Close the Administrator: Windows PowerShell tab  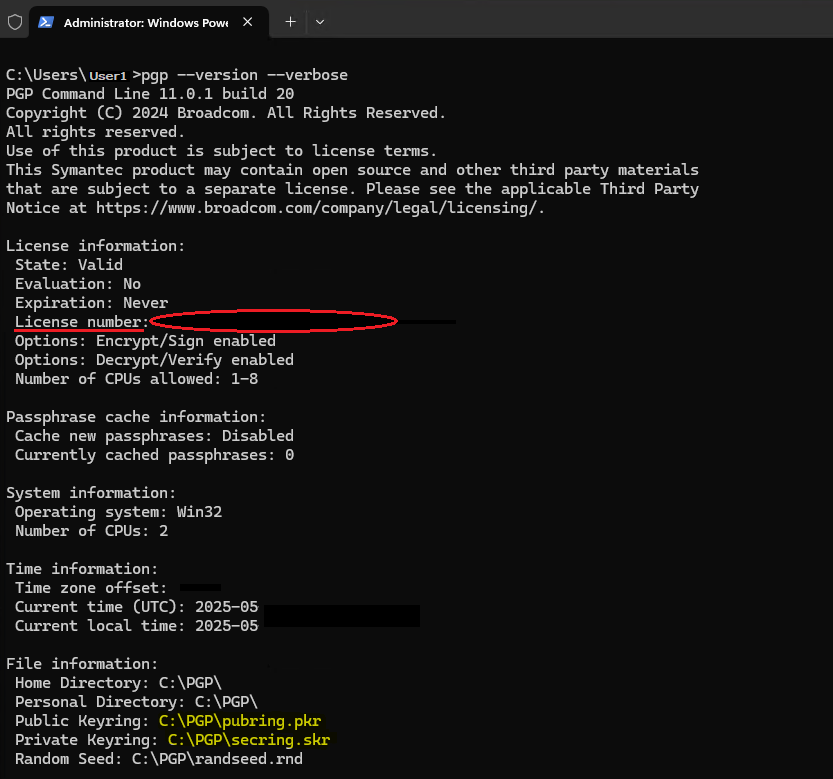(x=248, y=22)
